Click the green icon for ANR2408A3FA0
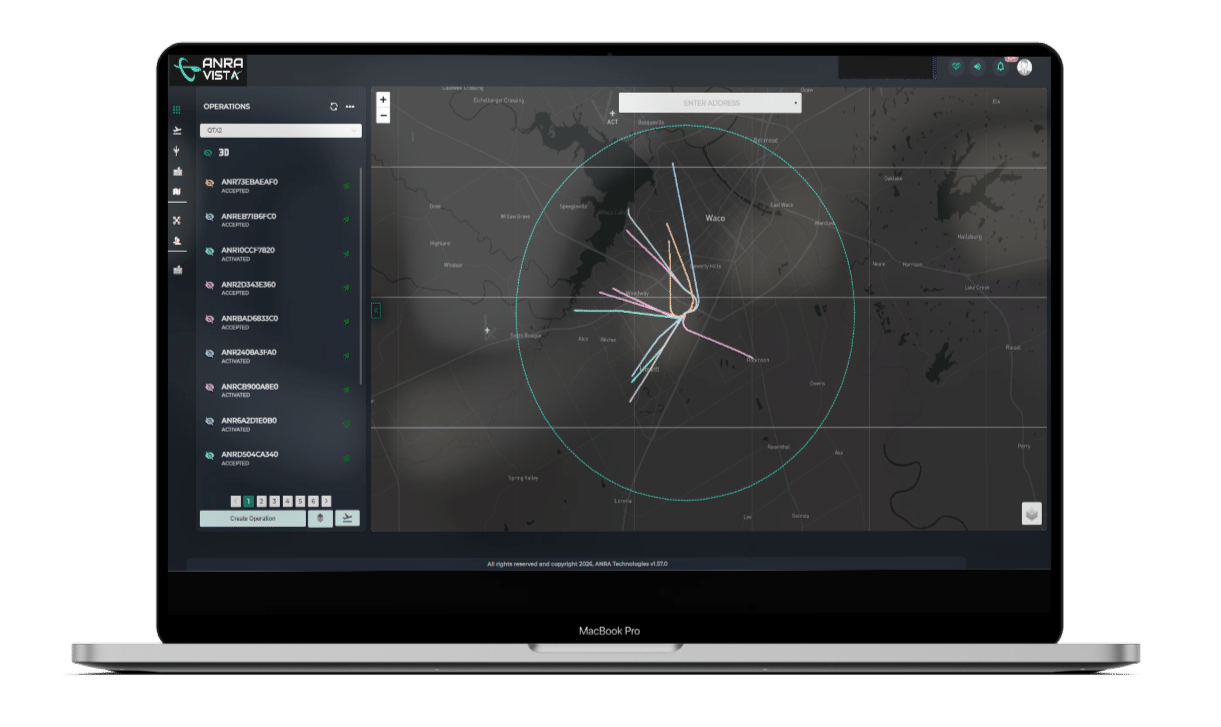This screenshot has height=727, width=1221. click(347, 355)
